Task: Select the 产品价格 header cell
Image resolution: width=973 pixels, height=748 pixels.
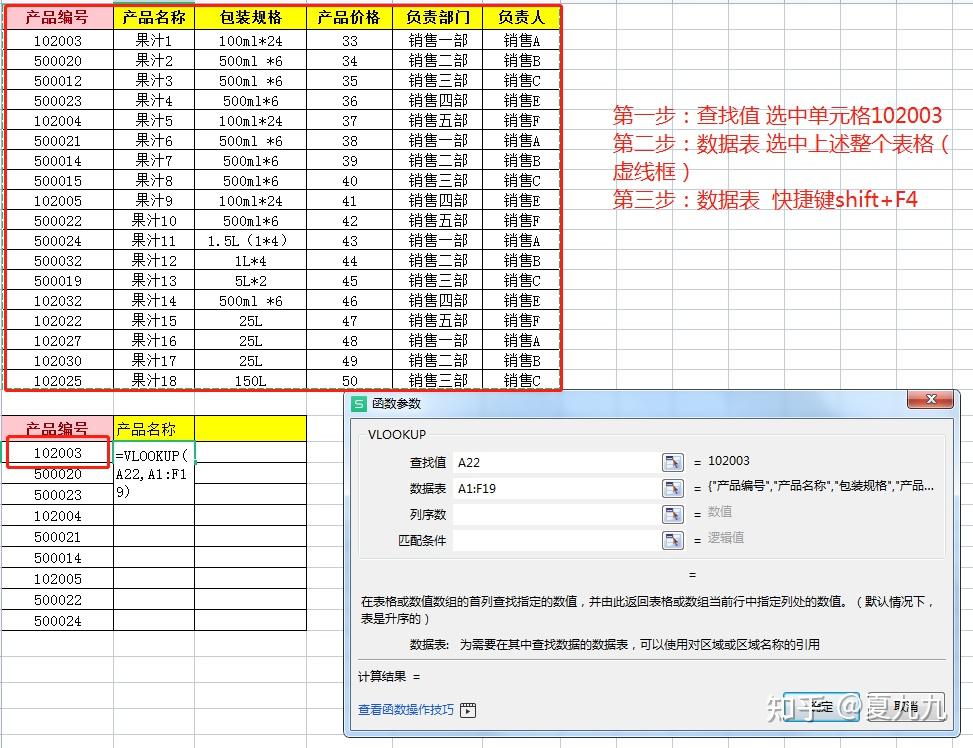Action: 349,17
